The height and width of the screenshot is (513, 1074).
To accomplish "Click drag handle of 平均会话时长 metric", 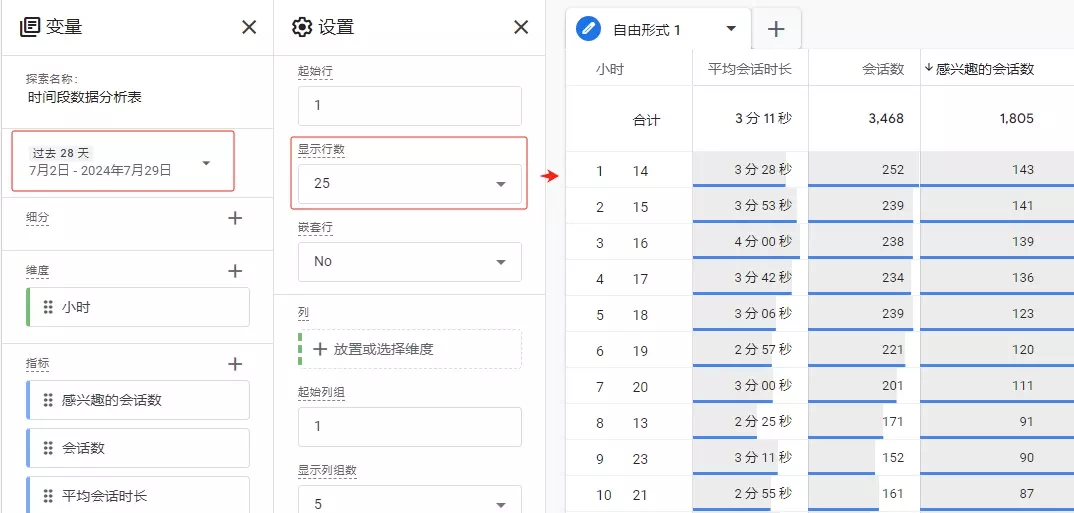I will point(48,496).
